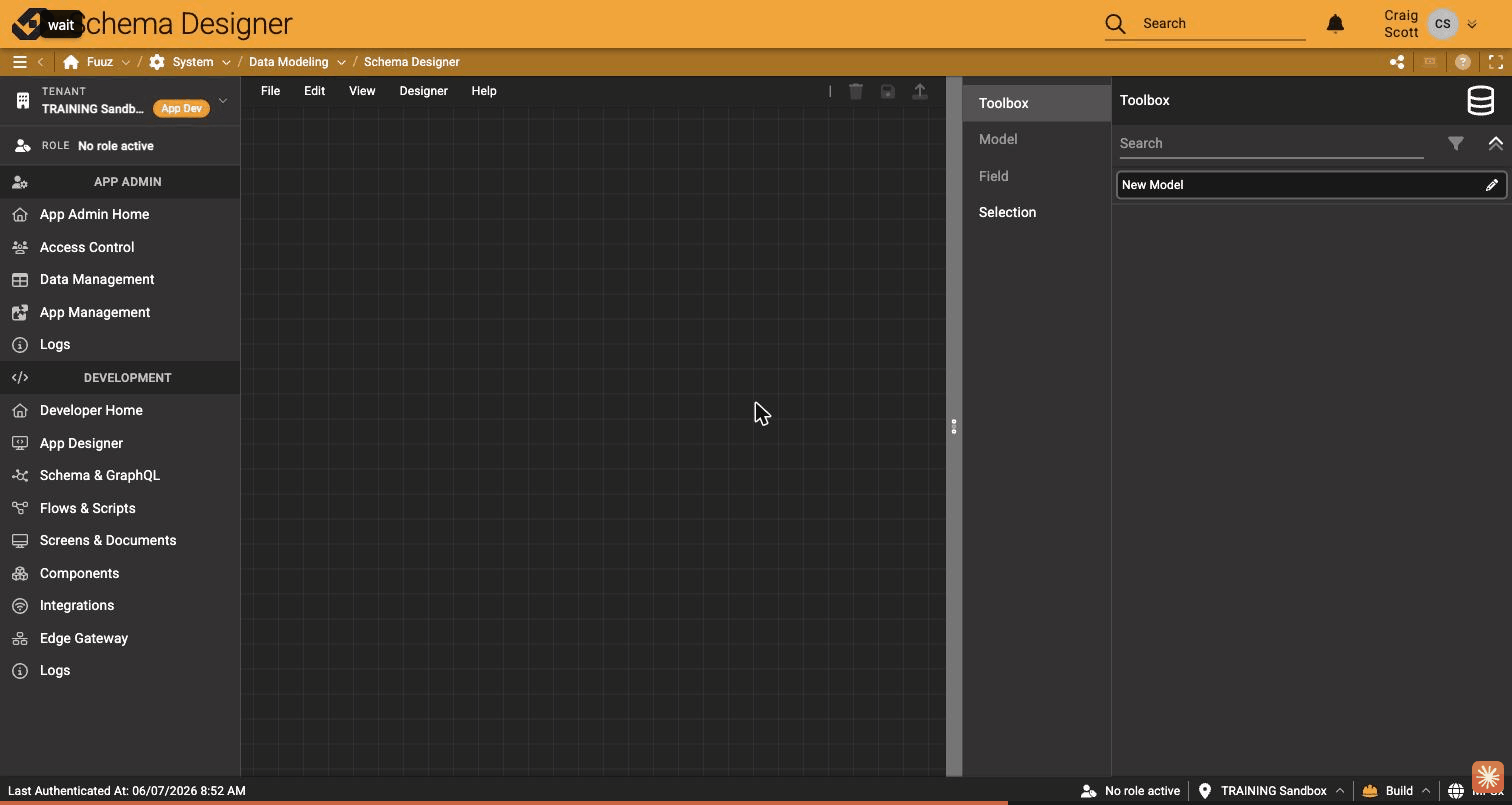This screenshot has width=1512, height=805.
Task: Open the help question mark icon
Action: pos(1463,62)
